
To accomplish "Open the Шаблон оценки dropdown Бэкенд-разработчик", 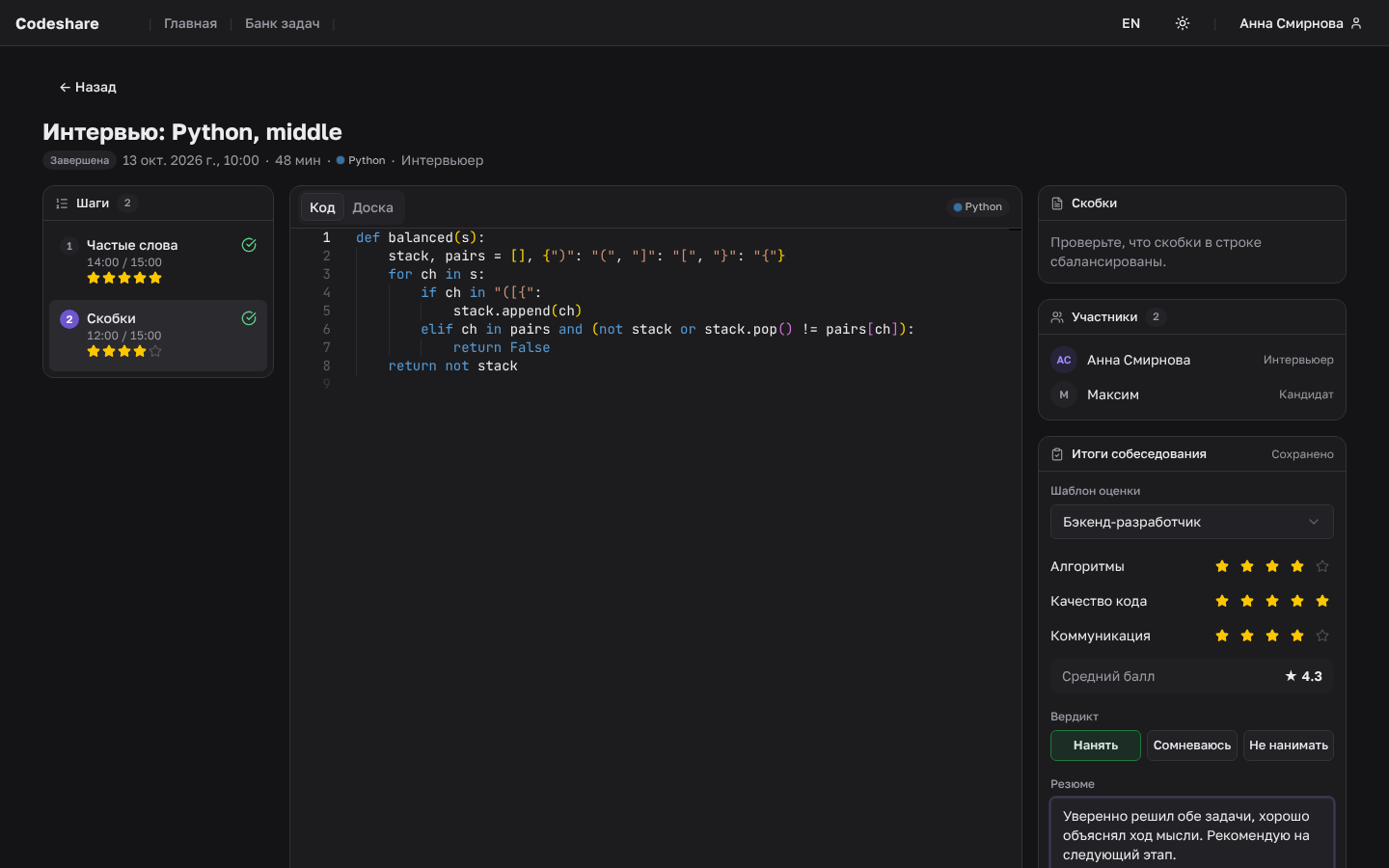I will click(1192, 522).
